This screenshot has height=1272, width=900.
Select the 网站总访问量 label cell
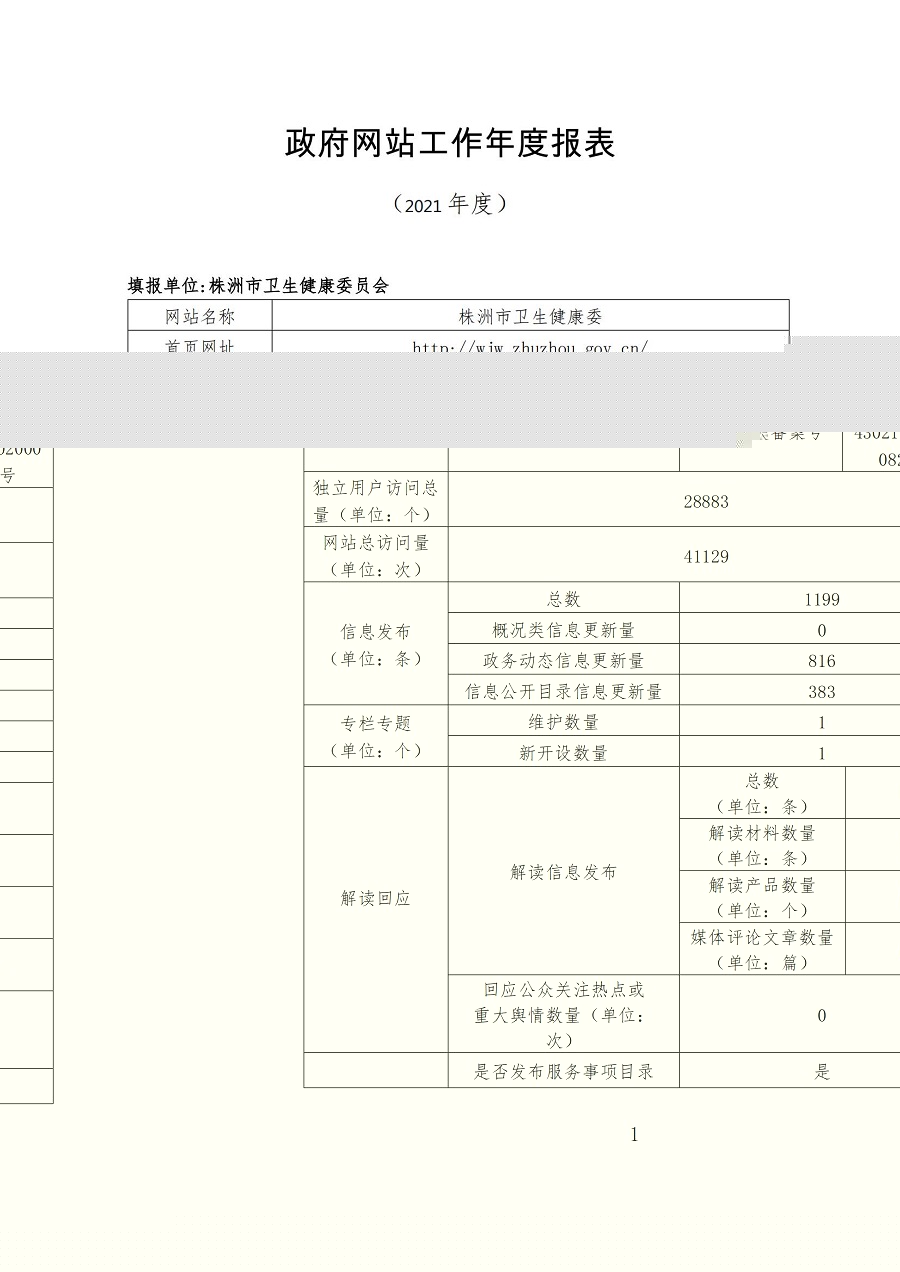[x=376, y=556]
